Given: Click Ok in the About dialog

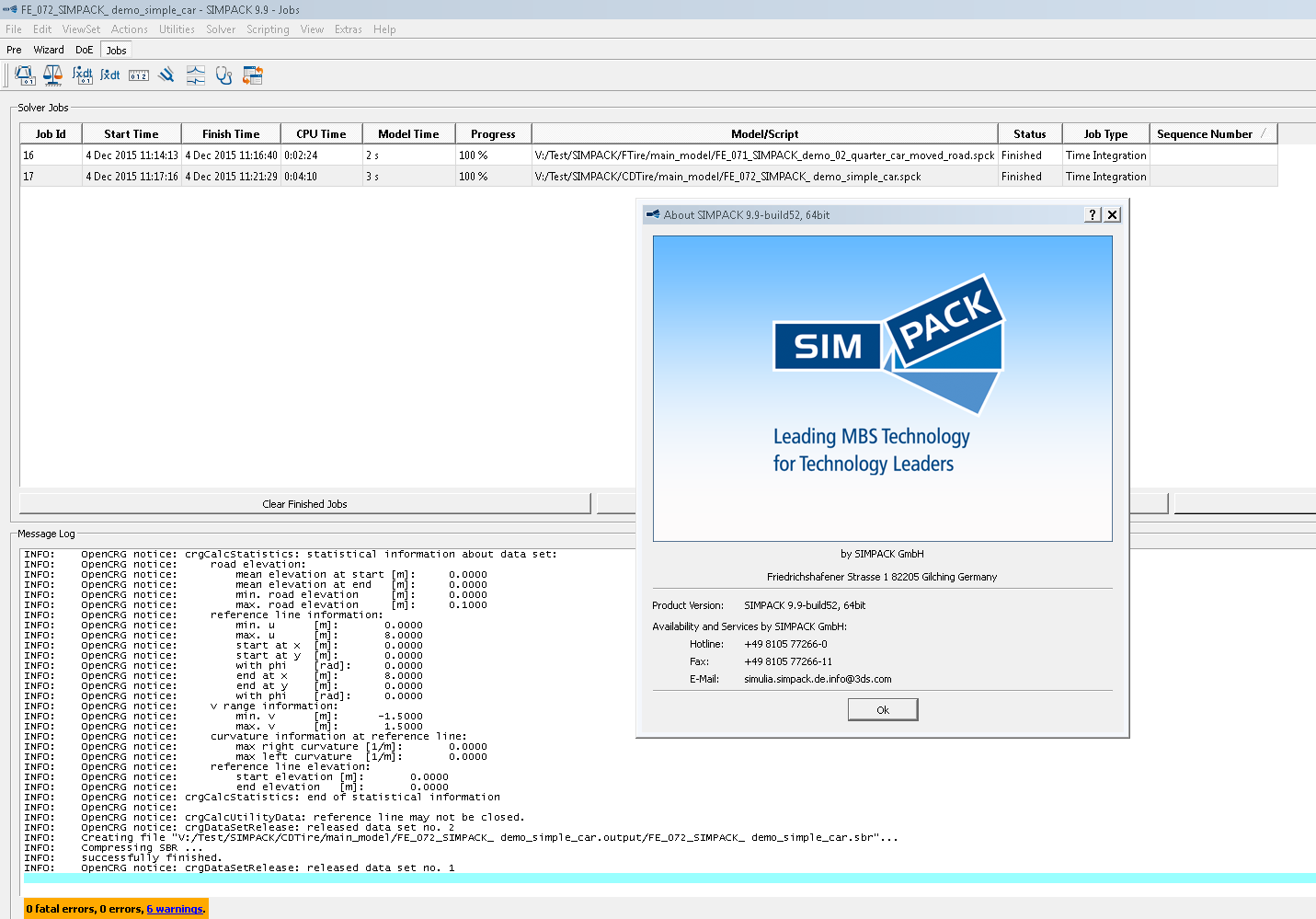Looking at the screenshot, I should [883, 709].
